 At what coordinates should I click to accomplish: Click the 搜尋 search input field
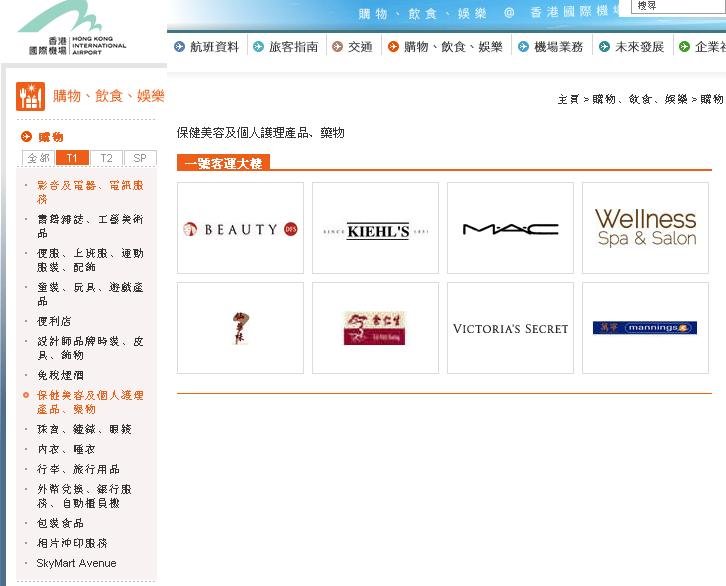[678, 6]
